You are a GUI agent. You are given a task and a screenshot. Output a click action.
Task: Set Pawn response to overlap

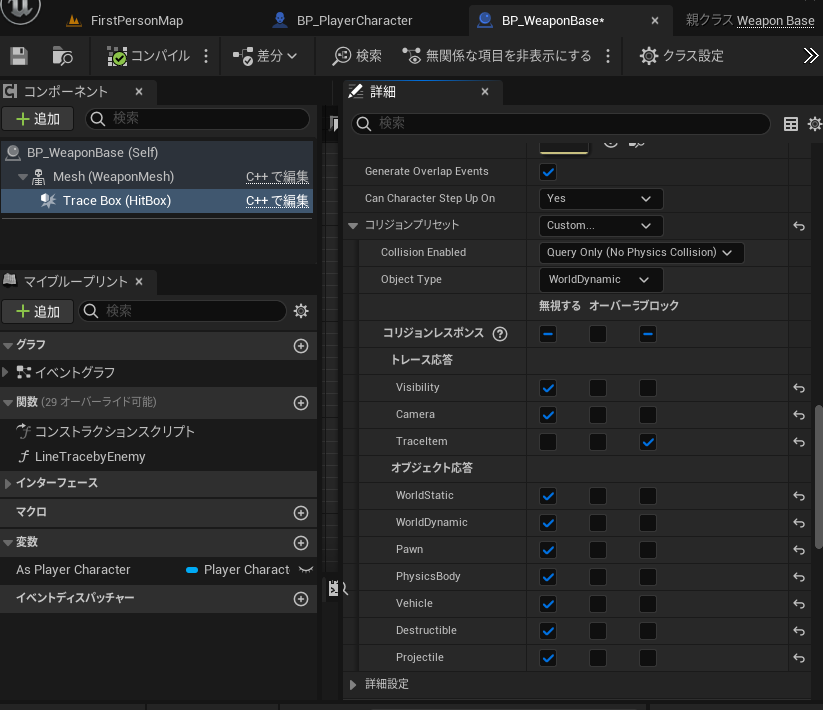point(598,550)
